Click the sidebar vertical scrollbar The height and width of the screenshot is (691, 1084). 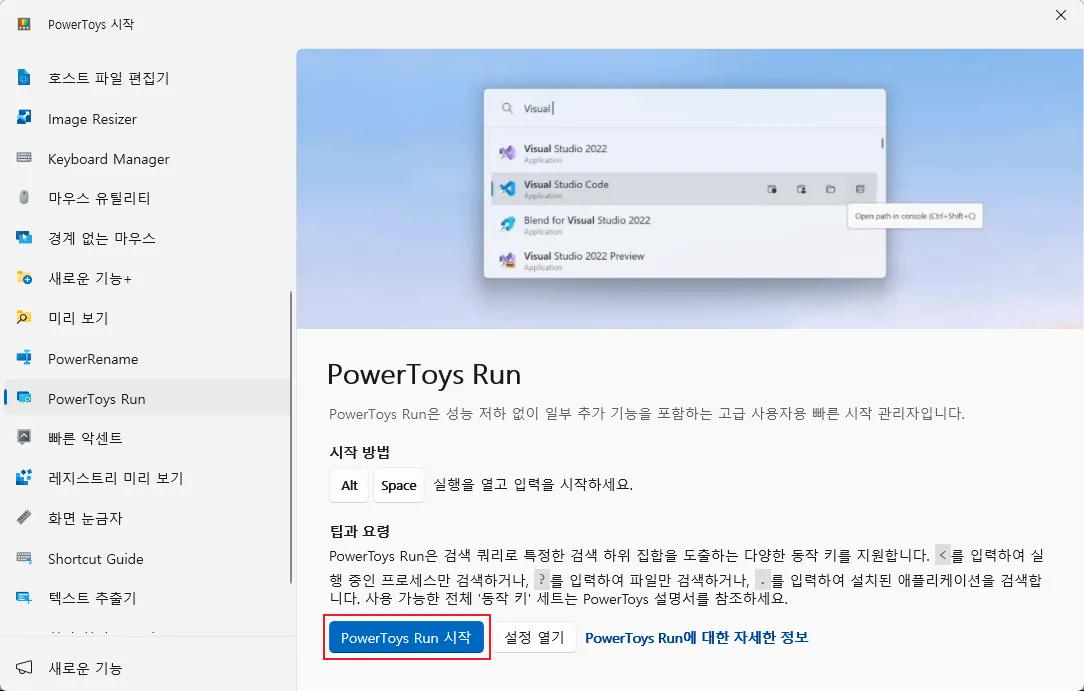[x=291, y=437]
